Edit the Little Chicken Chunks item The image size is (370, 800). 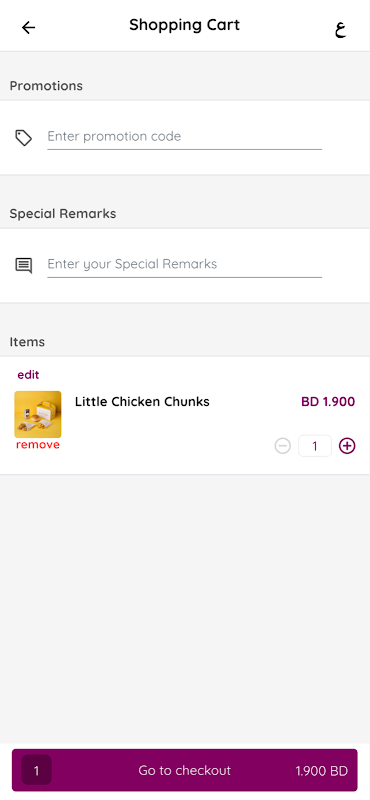click(x=28, y=375)
